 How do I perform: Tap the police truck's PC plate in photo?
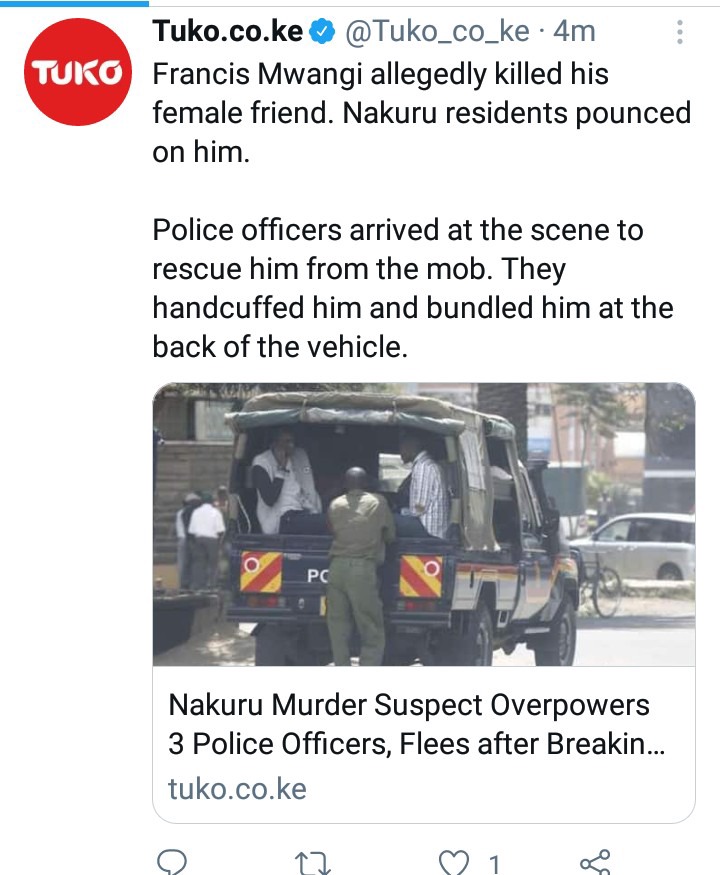317,576
